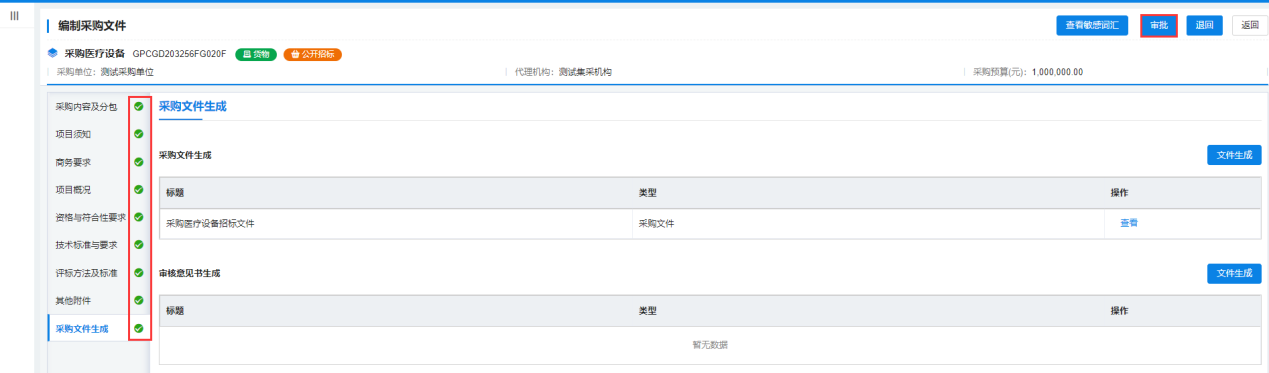1269x373 pixels.
Task: Click the orange 公开招标 tag
Action: [312, 54]
